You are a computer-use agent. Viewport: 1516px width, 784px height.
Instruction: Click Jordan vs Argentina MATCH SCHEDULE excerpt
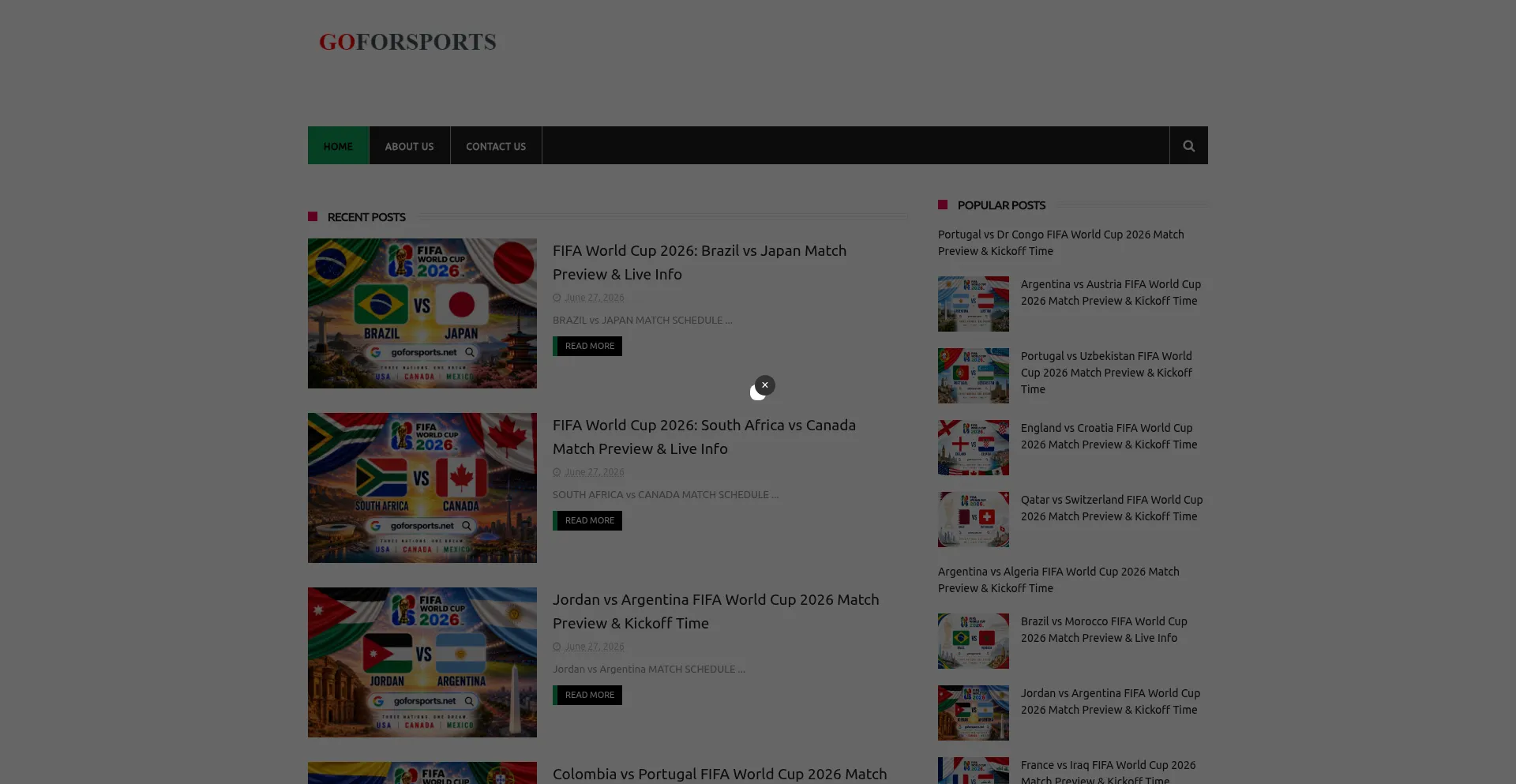pyautogui.click(x=648, y=669)
